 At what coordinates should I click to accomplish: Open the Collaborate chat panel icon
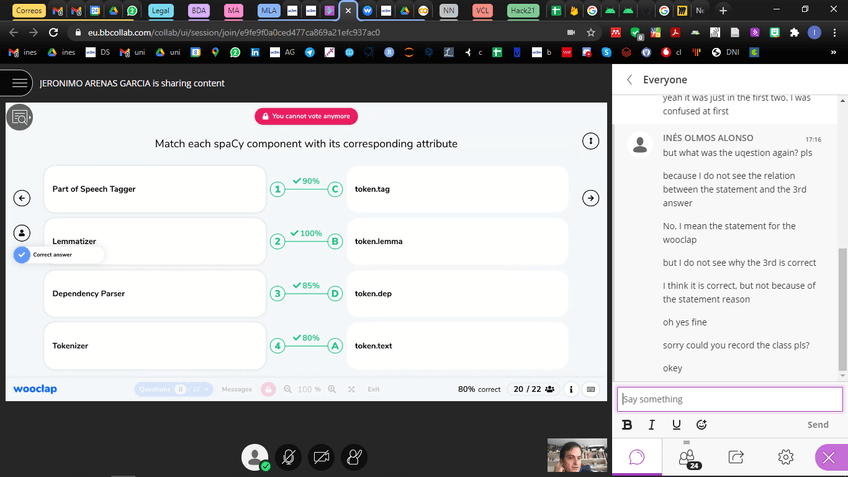point(637,457)
